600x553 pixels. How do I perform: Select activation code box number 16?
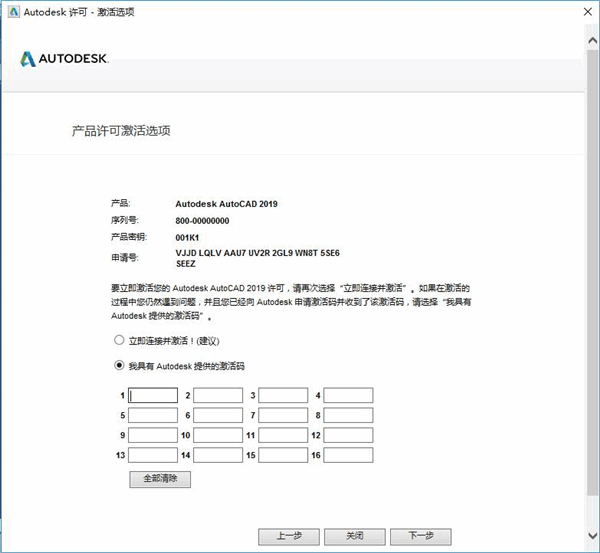point(348,456)
